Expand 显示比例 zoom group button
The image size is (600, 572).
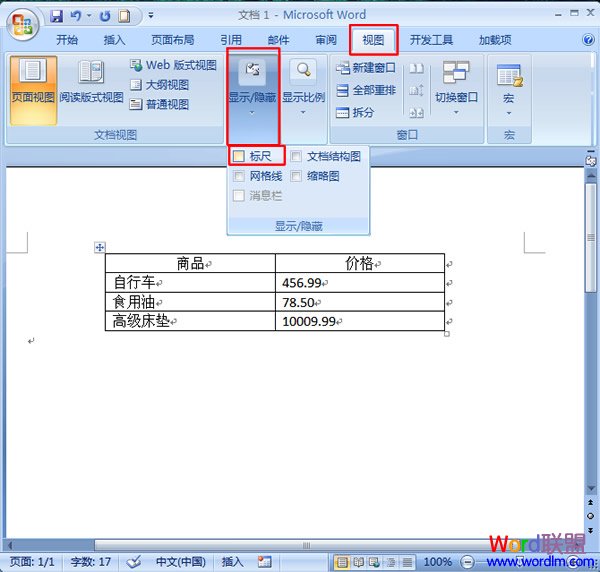coord(303,89)
